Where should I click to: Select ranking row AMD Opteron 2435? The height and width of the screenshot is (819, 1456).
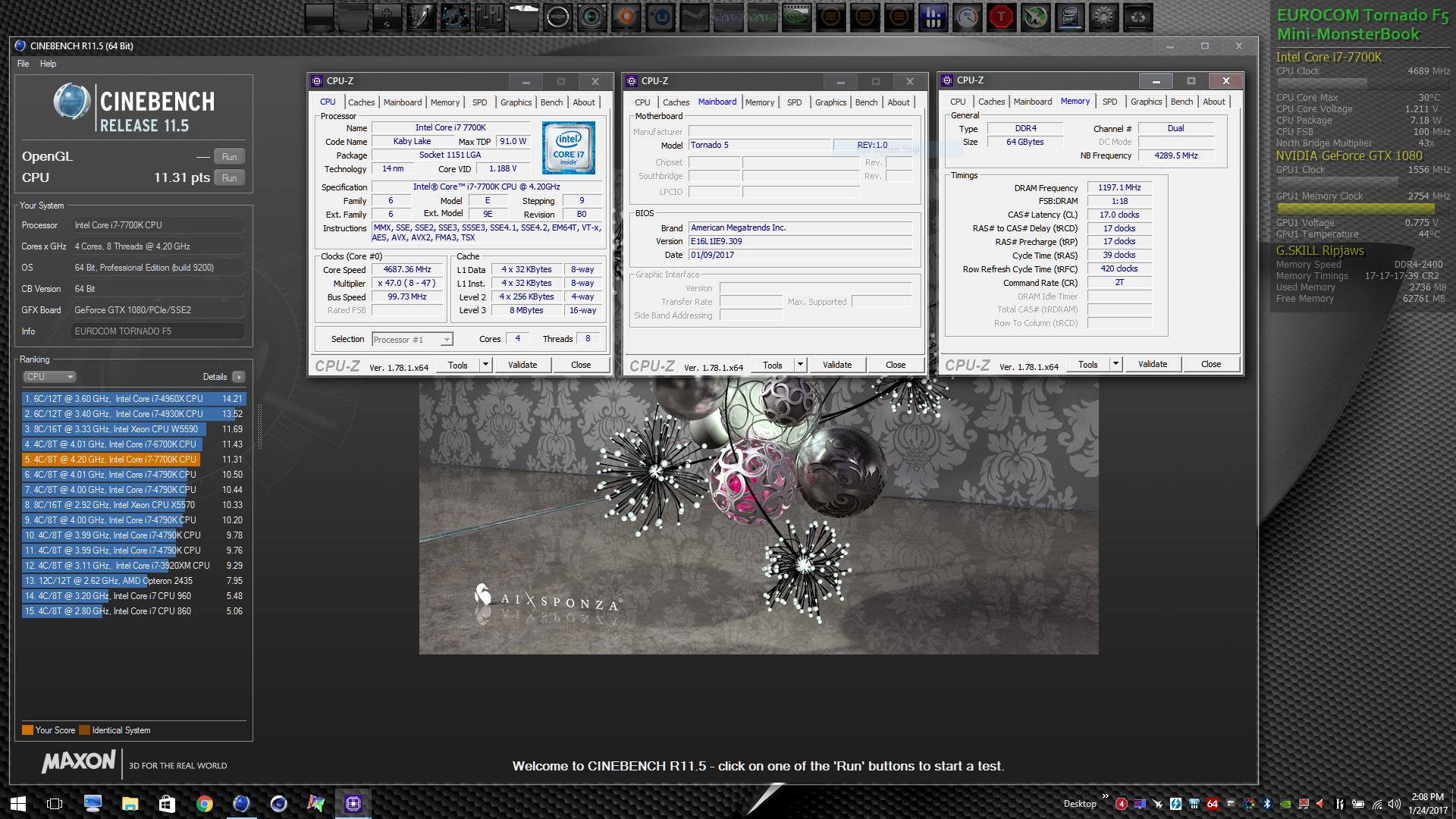(x=133, y=580)
